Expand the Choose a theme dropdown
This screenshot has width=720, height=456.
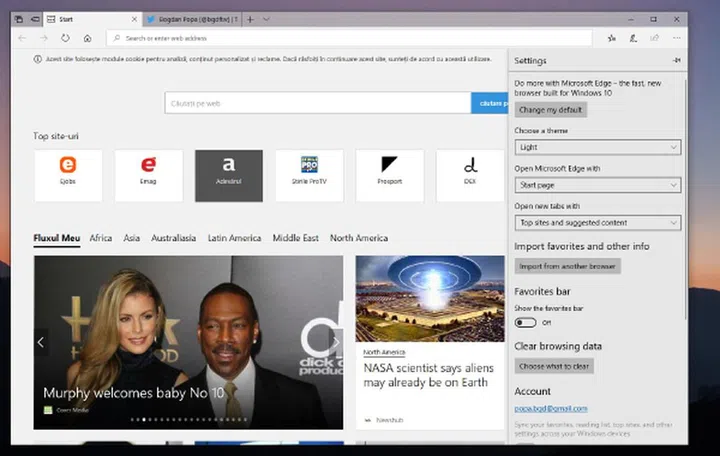[597, 147]
